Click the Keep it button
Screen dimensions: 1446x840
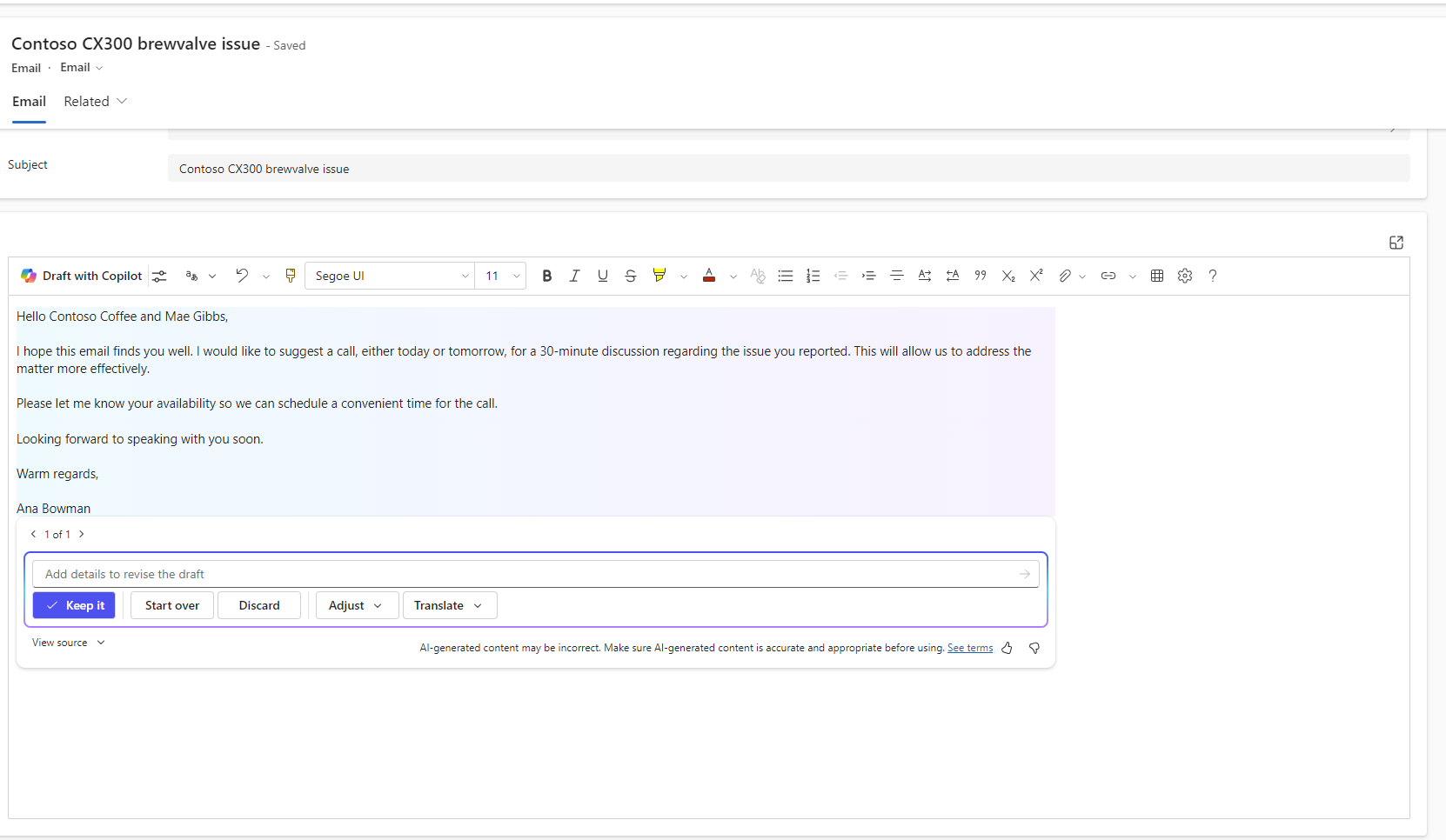click(74, 605)
